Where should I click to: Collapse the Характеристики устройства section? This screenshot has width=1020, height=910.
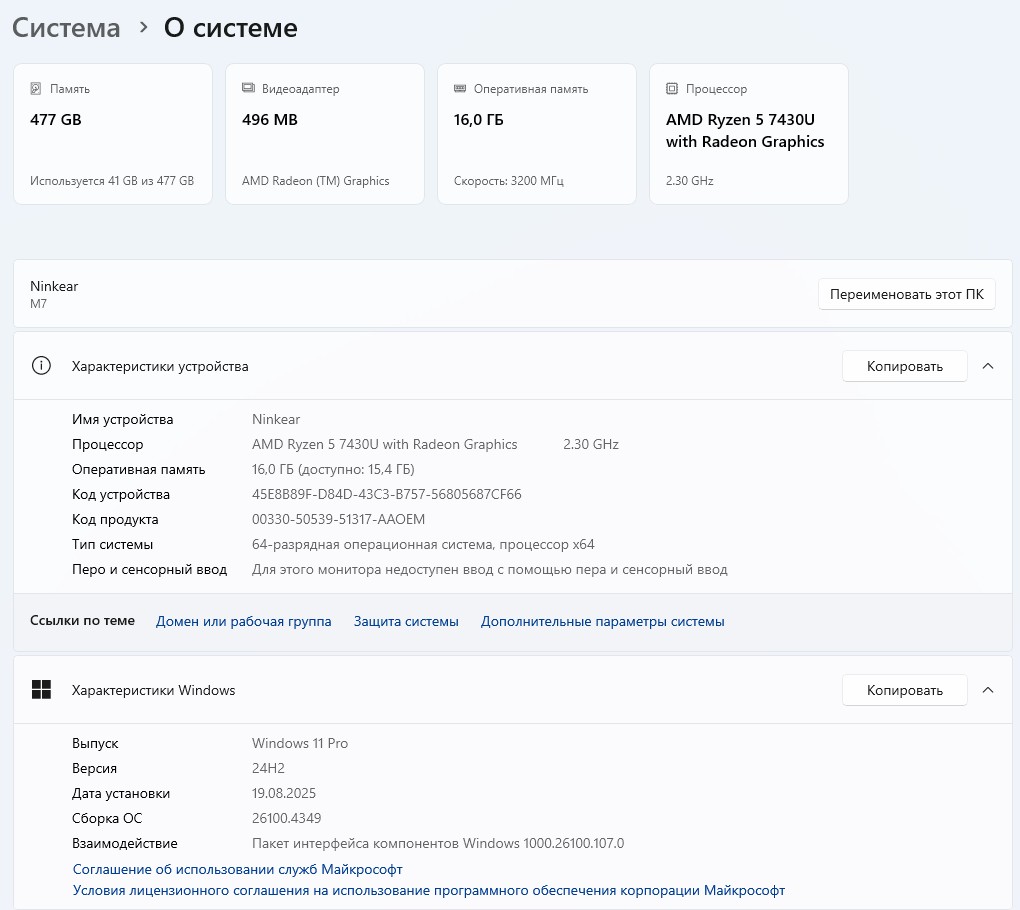[988, 366]
